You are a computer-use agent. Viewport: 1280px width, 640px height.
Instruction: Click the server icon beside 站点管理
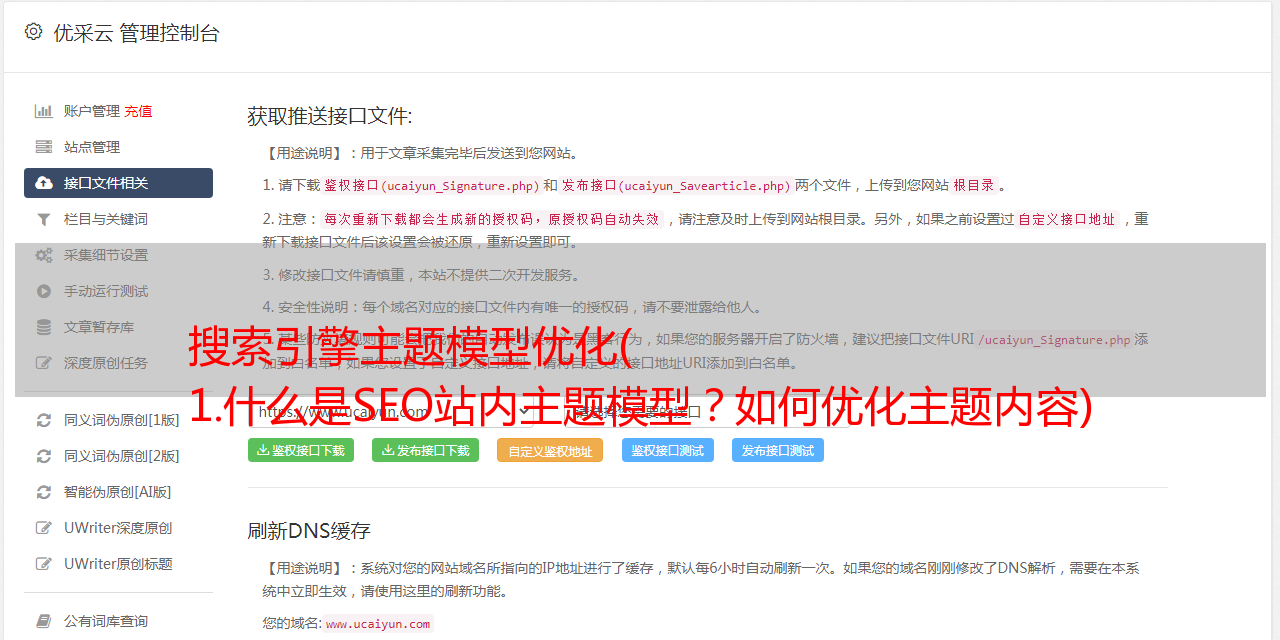(44, 147)
